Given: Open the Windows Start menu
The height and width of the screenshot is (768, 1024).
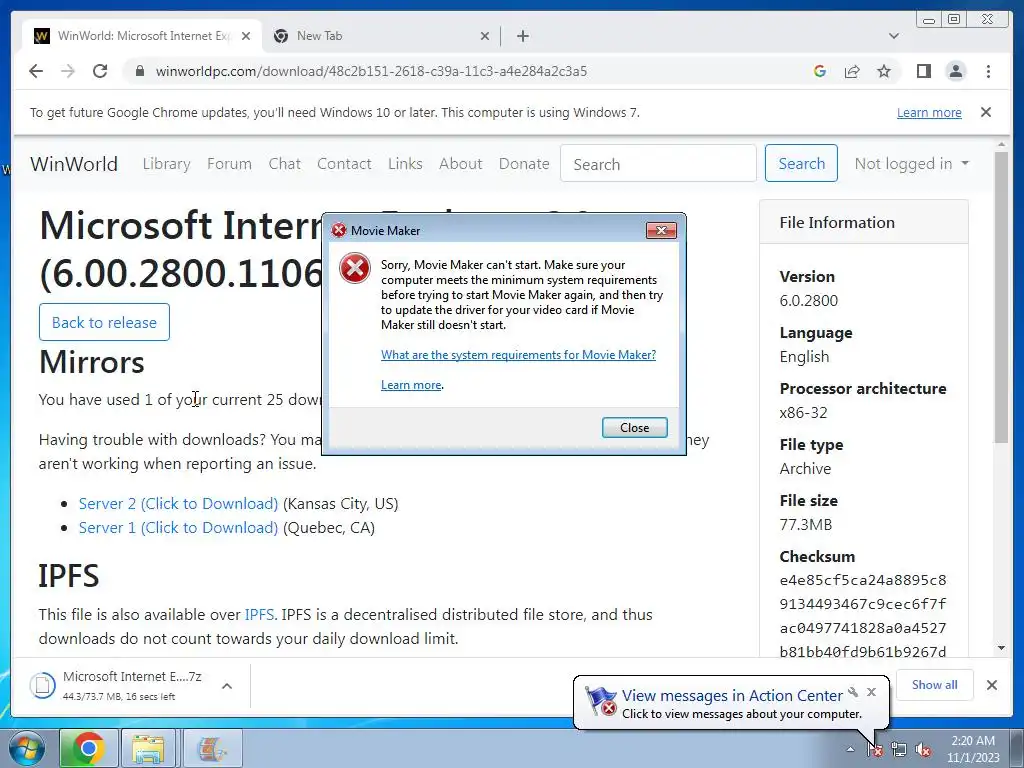Looking at the screenshot, I should 25,748.
